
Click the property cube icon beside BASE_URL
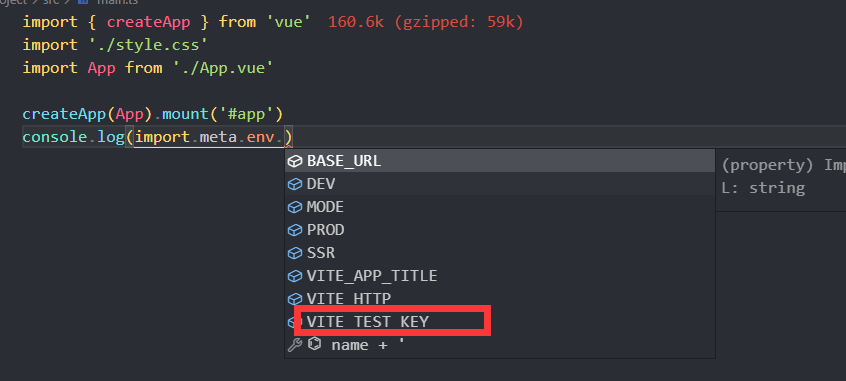pos(295,161)
